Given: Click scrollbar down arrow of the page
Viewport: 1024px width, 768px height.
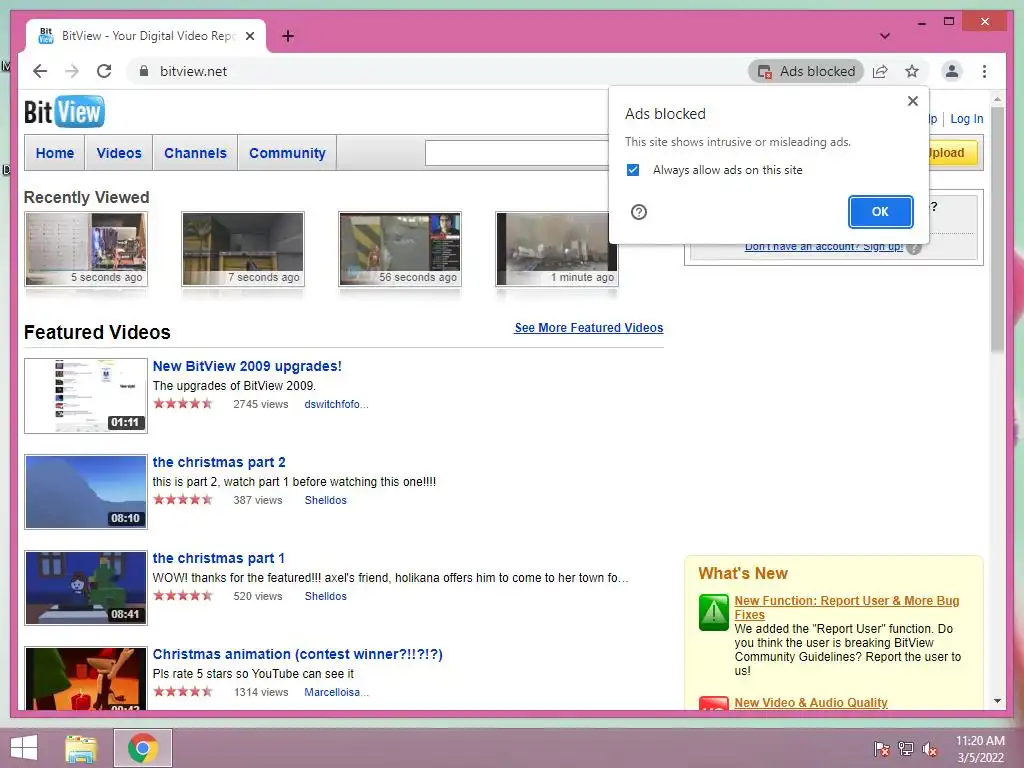Looking at the screenshot, I should pos(997,701).
